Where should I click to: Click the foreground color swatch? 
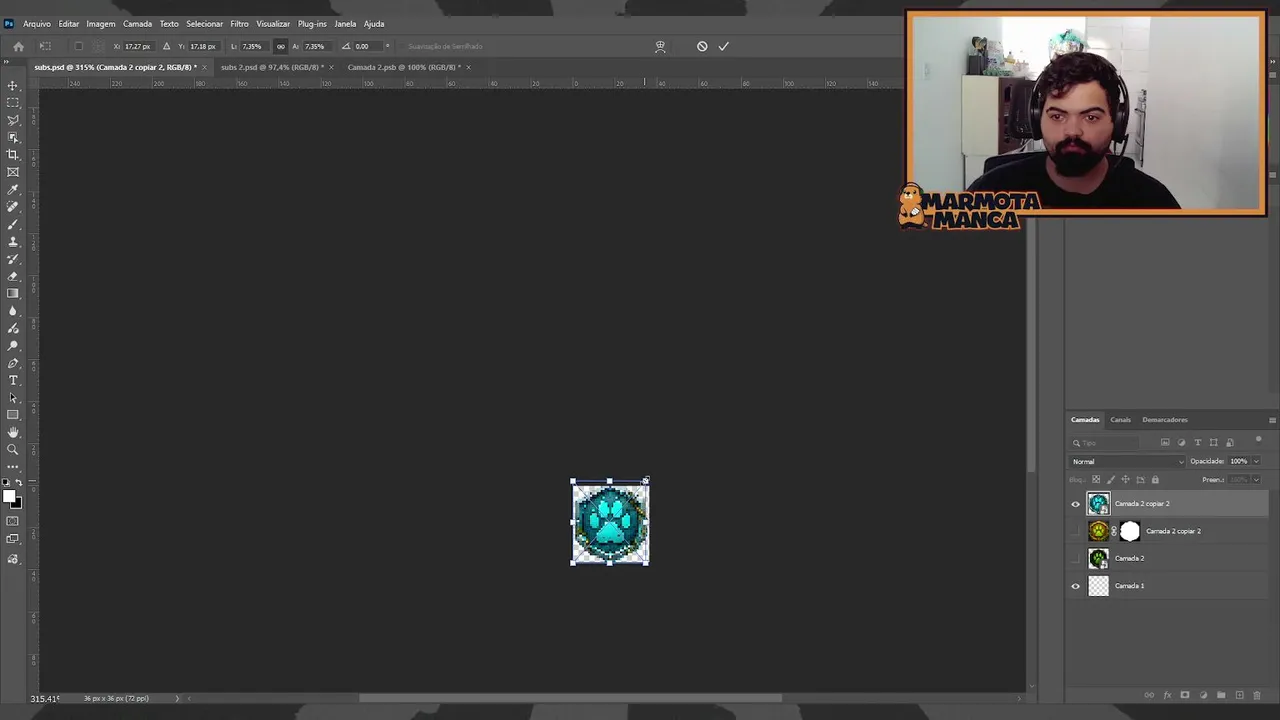click(x=9, y=497)
